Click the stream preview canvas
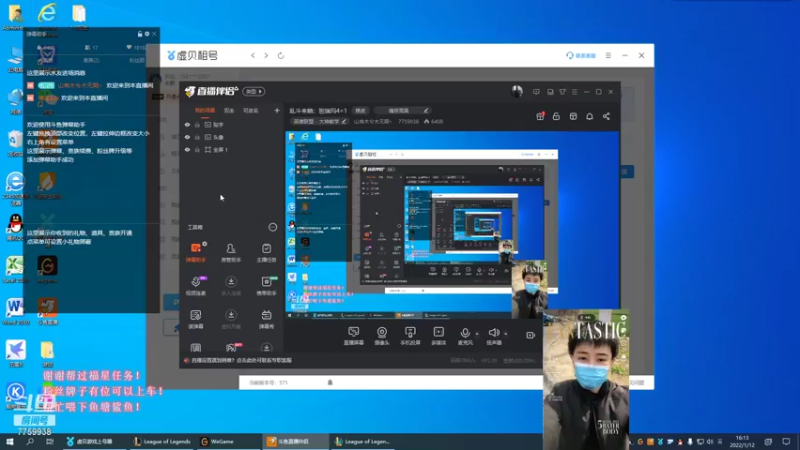The width and height of the screenshot is (800, 450). point(452,224)
